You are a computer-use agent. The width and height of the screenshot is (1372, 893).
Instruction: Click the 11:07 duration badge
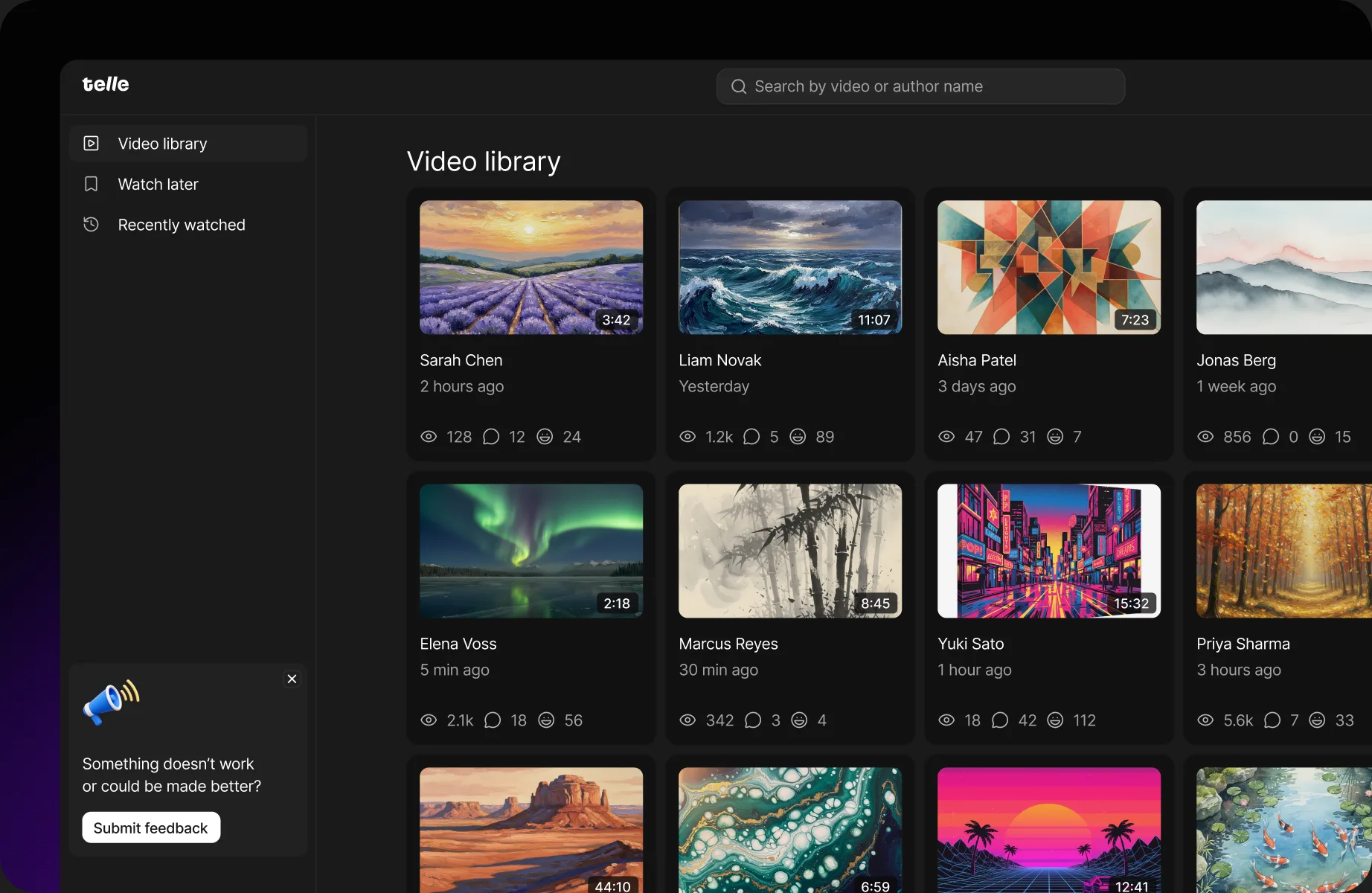[x=874, y=320]
